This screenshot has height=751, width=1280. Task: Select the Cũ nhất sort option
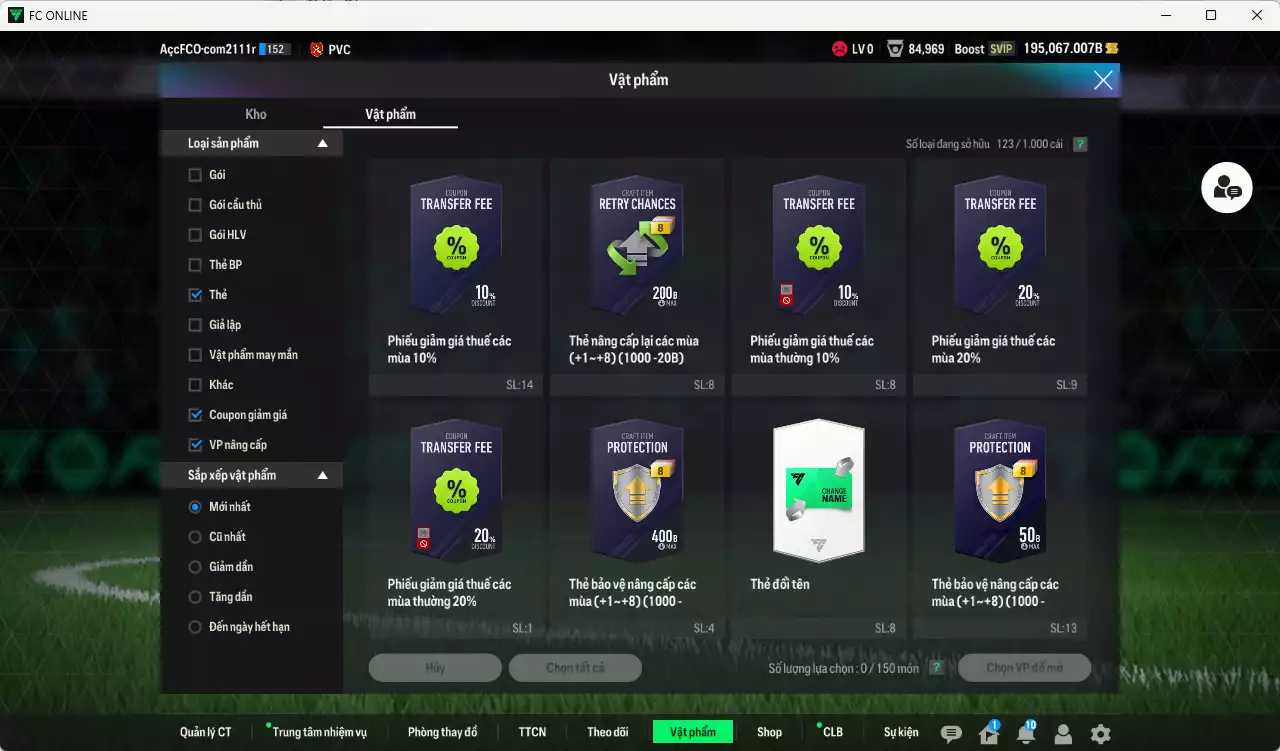click(x=195, y=537)
